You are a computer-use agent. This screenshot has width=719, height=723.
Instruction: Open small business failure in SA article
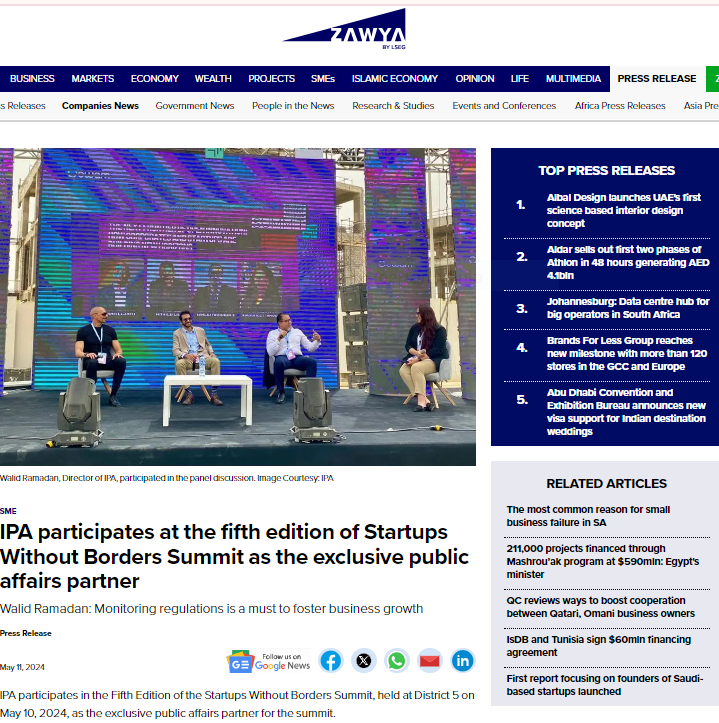(x=588, y=516)
